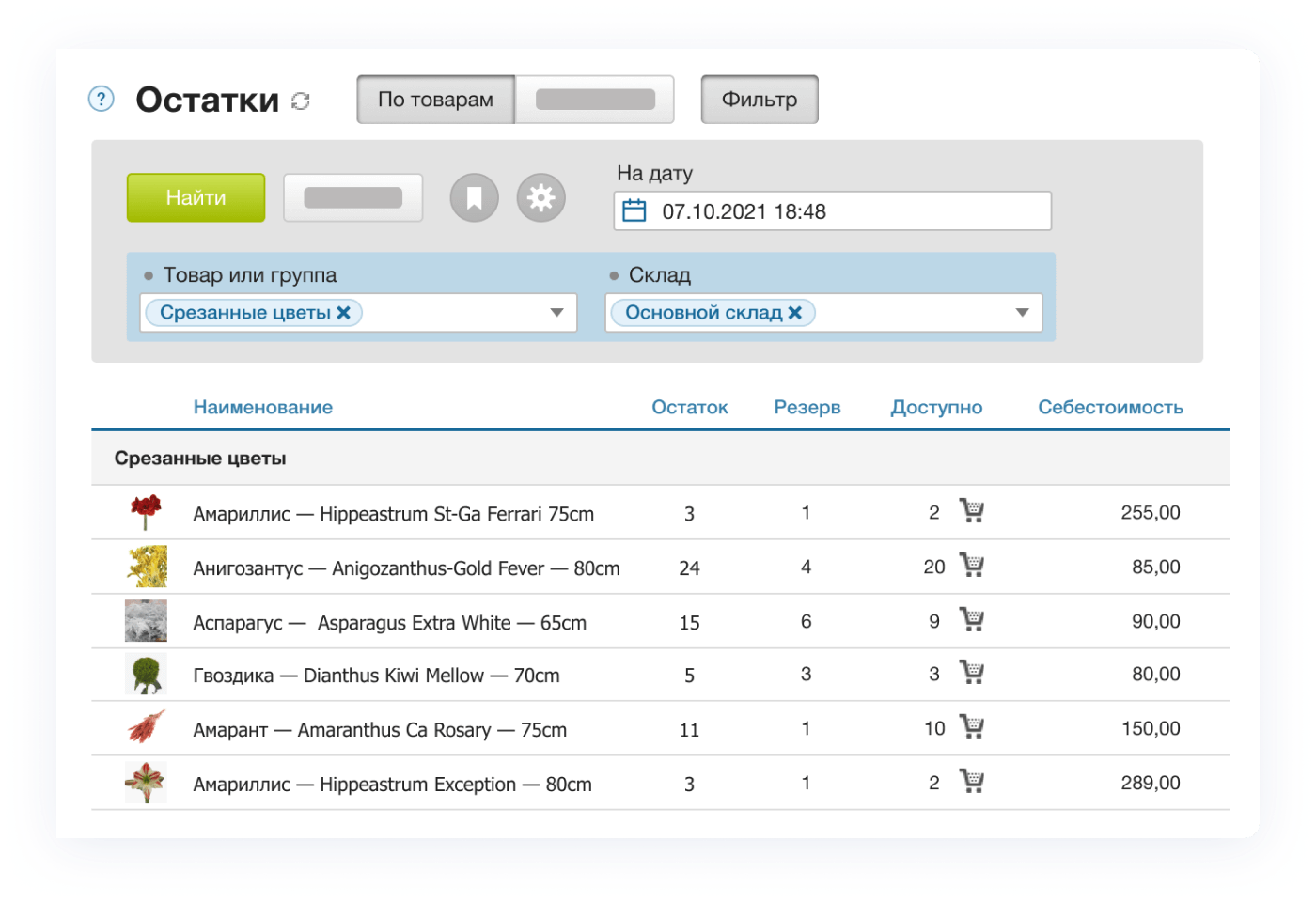The image size is (1316, 902).
Task: Remove the Основной склад filter tag
Action: pyautogui.click(x=795, y=313)
